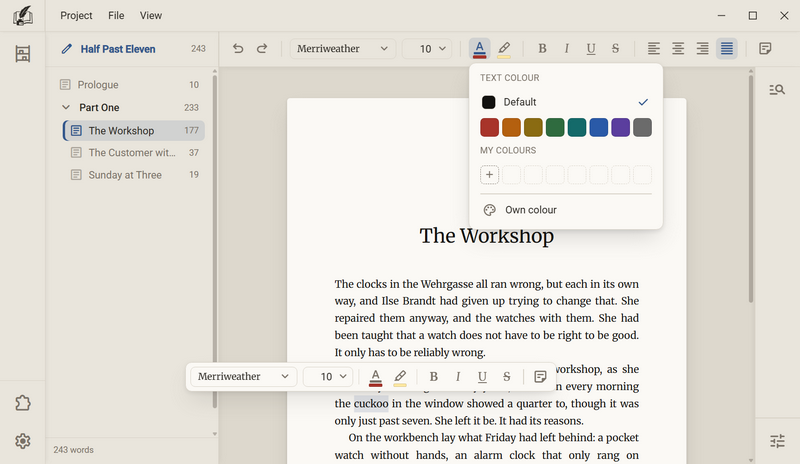This screenshot has height=464, width=800.
Task: Click the Half Past Eleven project title
Action: coord(118,49)
